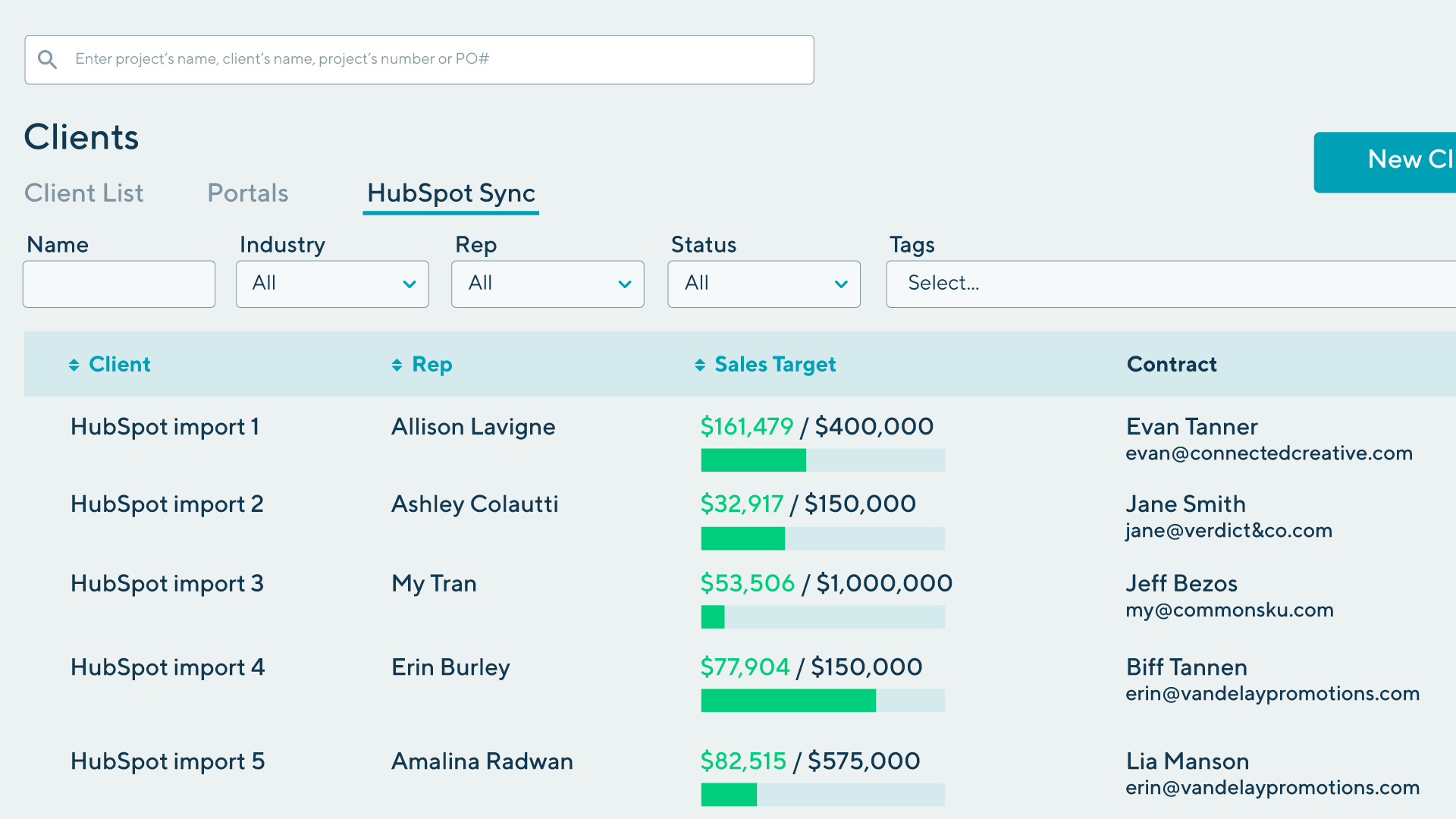1456x819 pixels.
Task: Switch to the Portals tab
Action: (248, 193)
